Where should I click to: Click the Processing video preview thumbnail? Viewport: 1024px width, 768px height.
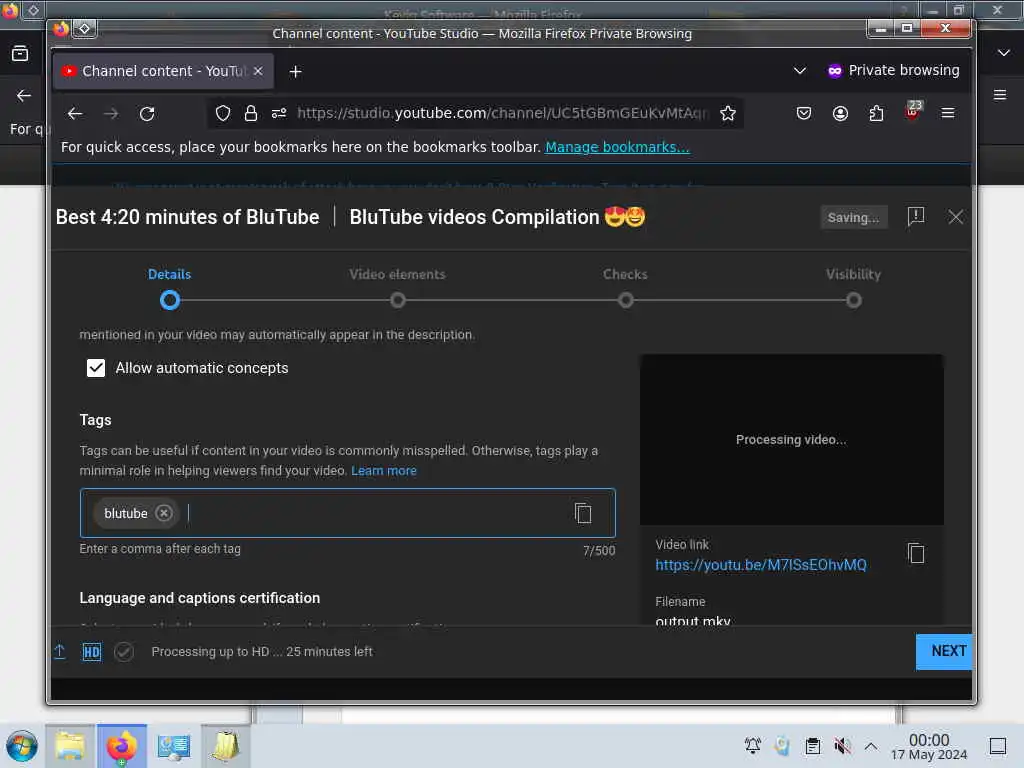point(792,440)
